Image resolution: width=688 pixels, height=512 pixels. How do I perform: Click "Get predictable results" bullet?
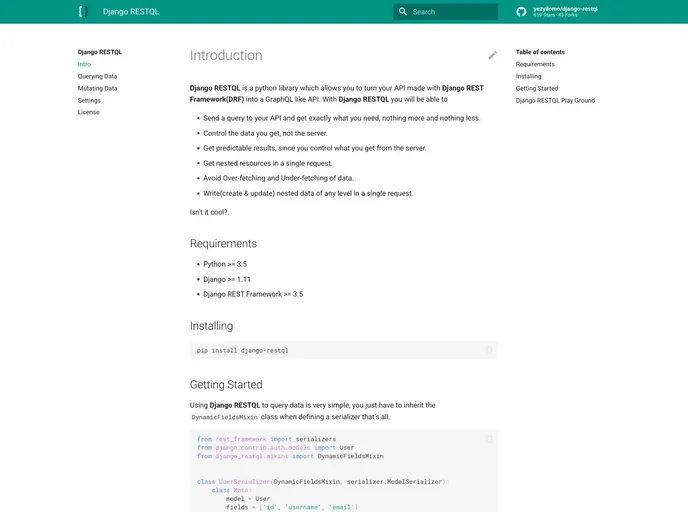pos(315,148)
